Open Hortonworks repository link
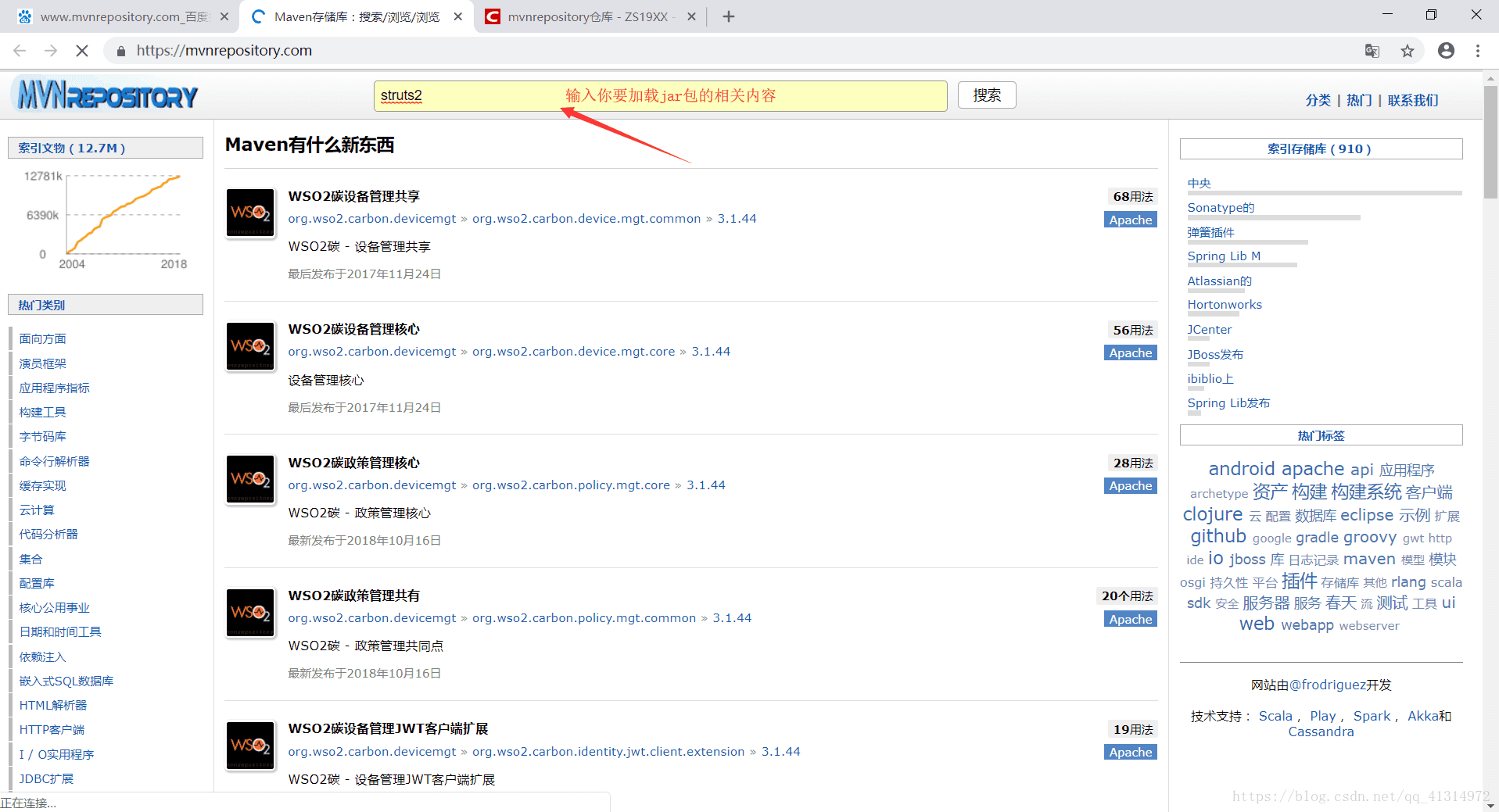 pos(1225,305)
